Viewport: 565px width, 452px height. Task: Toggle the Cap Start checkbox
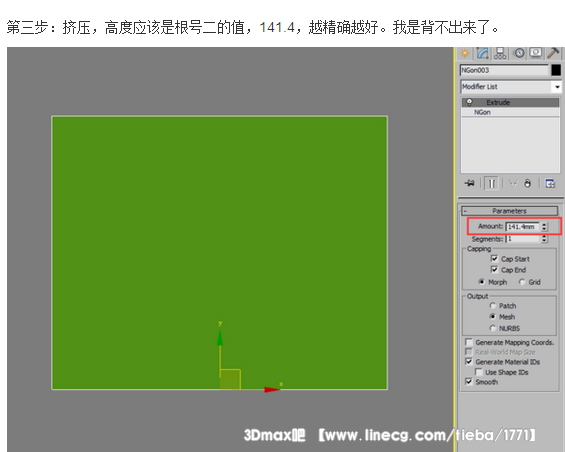[494, 258]
